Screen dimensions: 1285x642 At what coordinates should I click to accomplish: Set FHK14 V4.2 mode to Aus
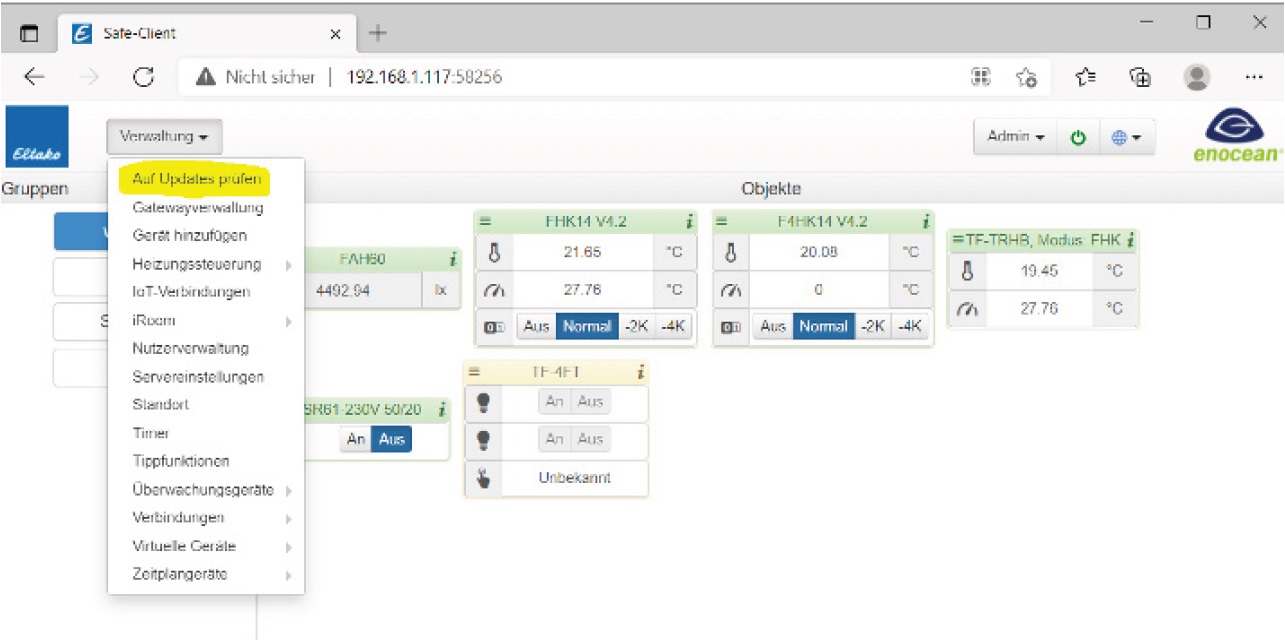(537, 327)
